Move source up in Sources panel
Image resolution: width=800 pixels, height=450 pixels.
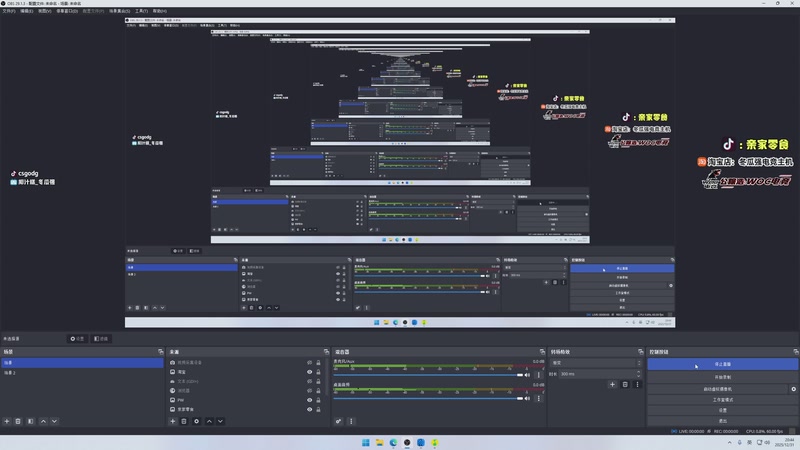[209, 421]
